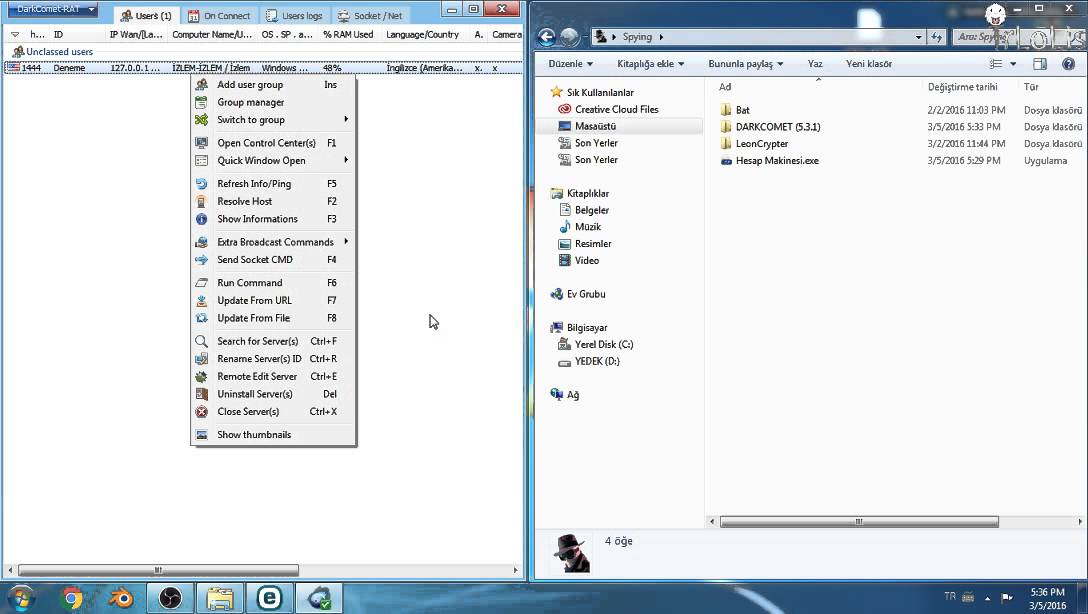The height and width of the screenshot is (614, 1088).
Task: Click the DarkComet horizontal scrollbar thumb
Action: coord(158,570)
